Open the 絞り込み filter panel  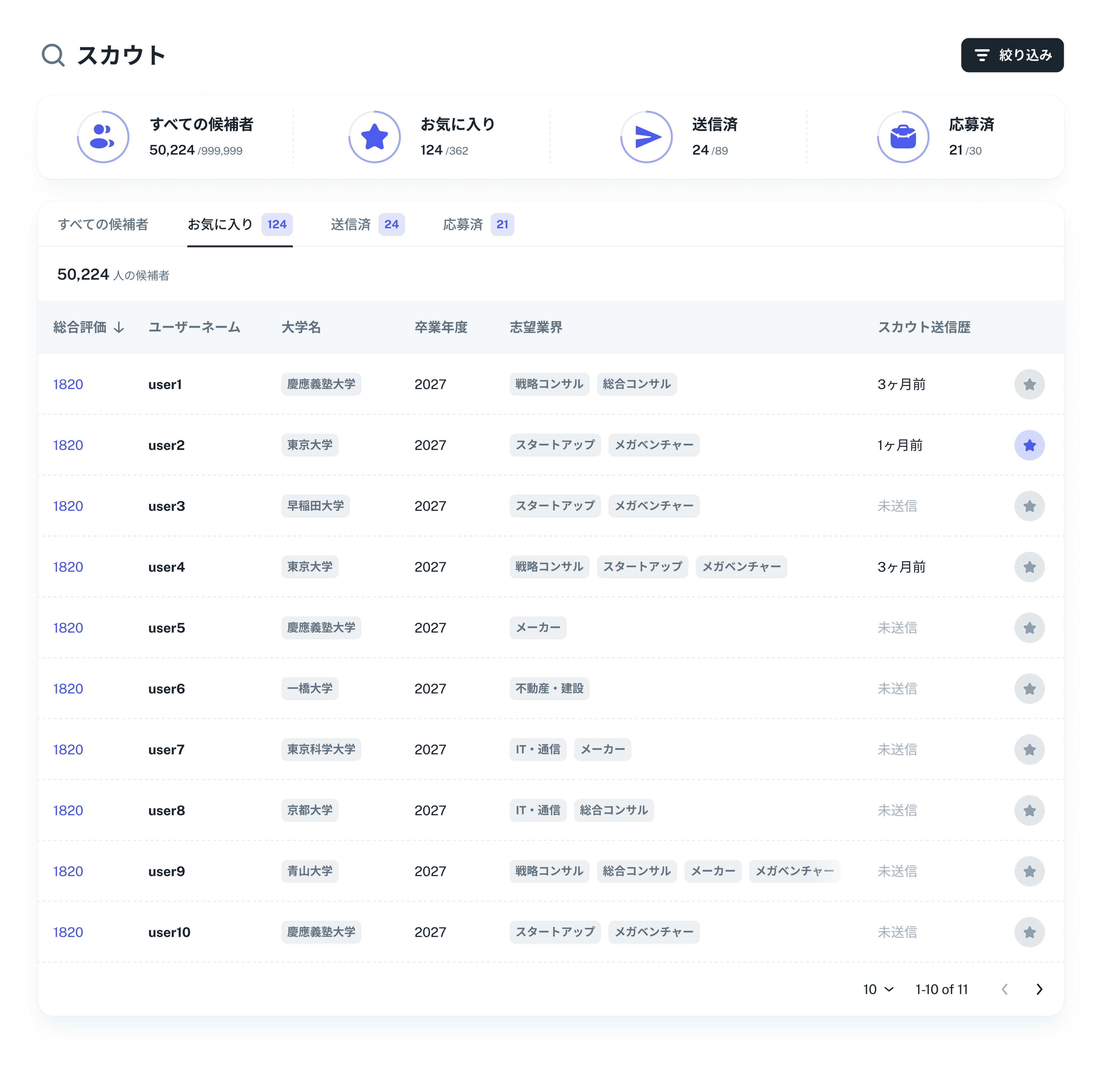[1012, 55]
